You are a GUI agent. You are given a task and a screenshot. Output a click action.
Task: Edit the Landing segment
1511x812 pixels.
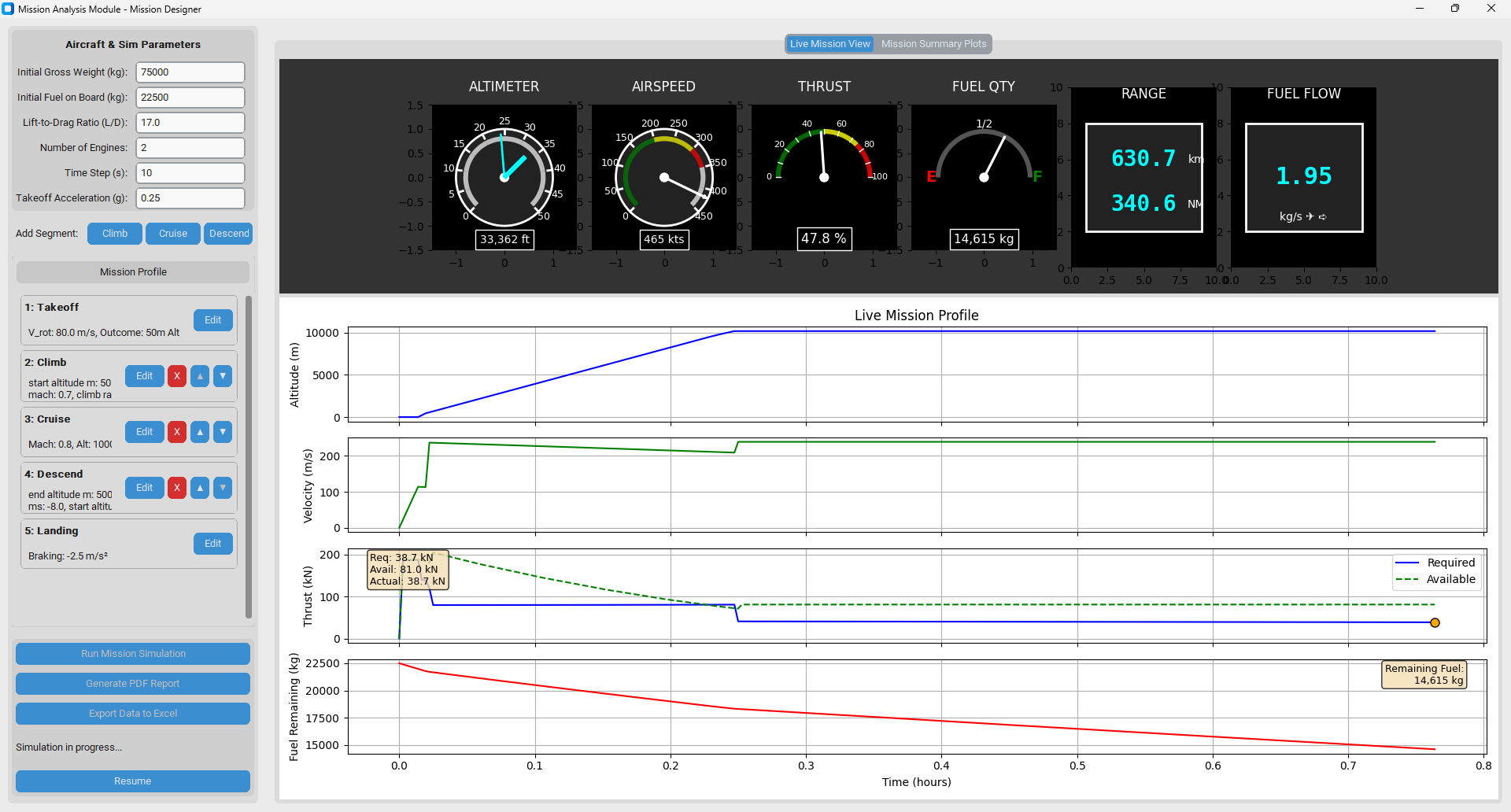pos(212,543)
